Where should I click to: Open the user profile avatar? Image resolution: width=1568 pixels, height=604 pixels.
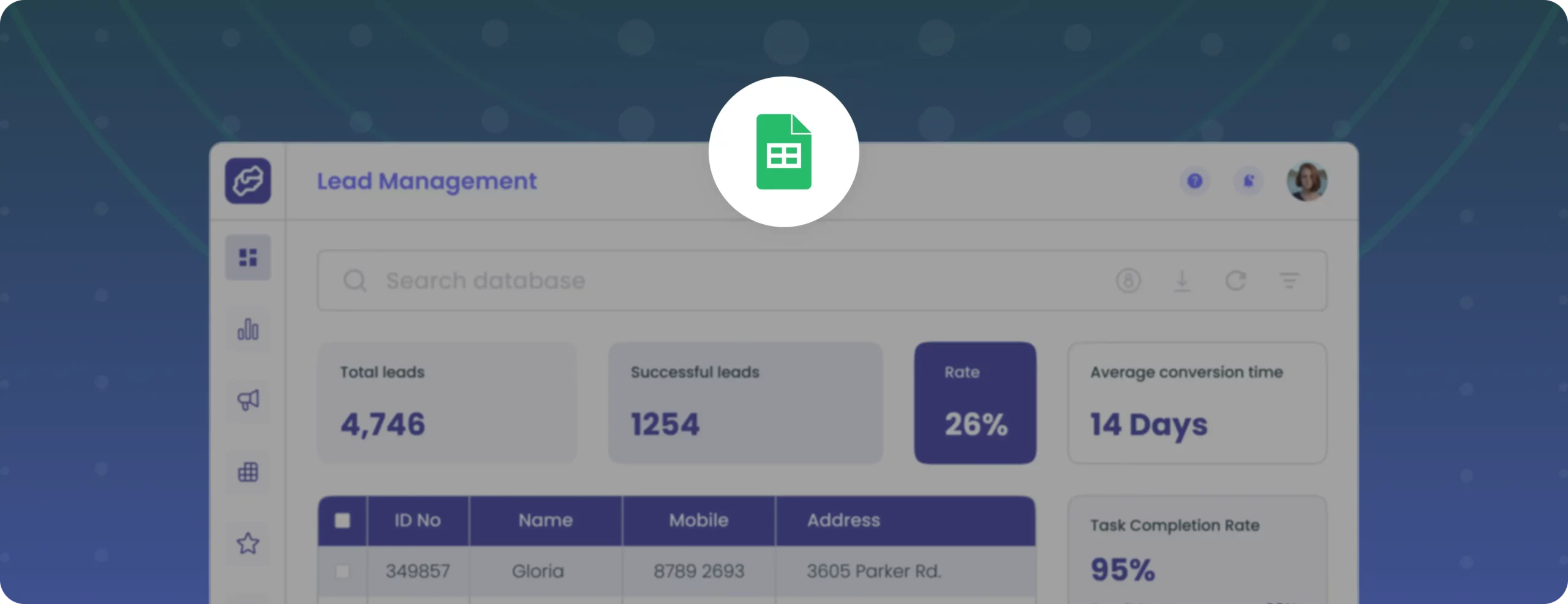[1306, 181]
